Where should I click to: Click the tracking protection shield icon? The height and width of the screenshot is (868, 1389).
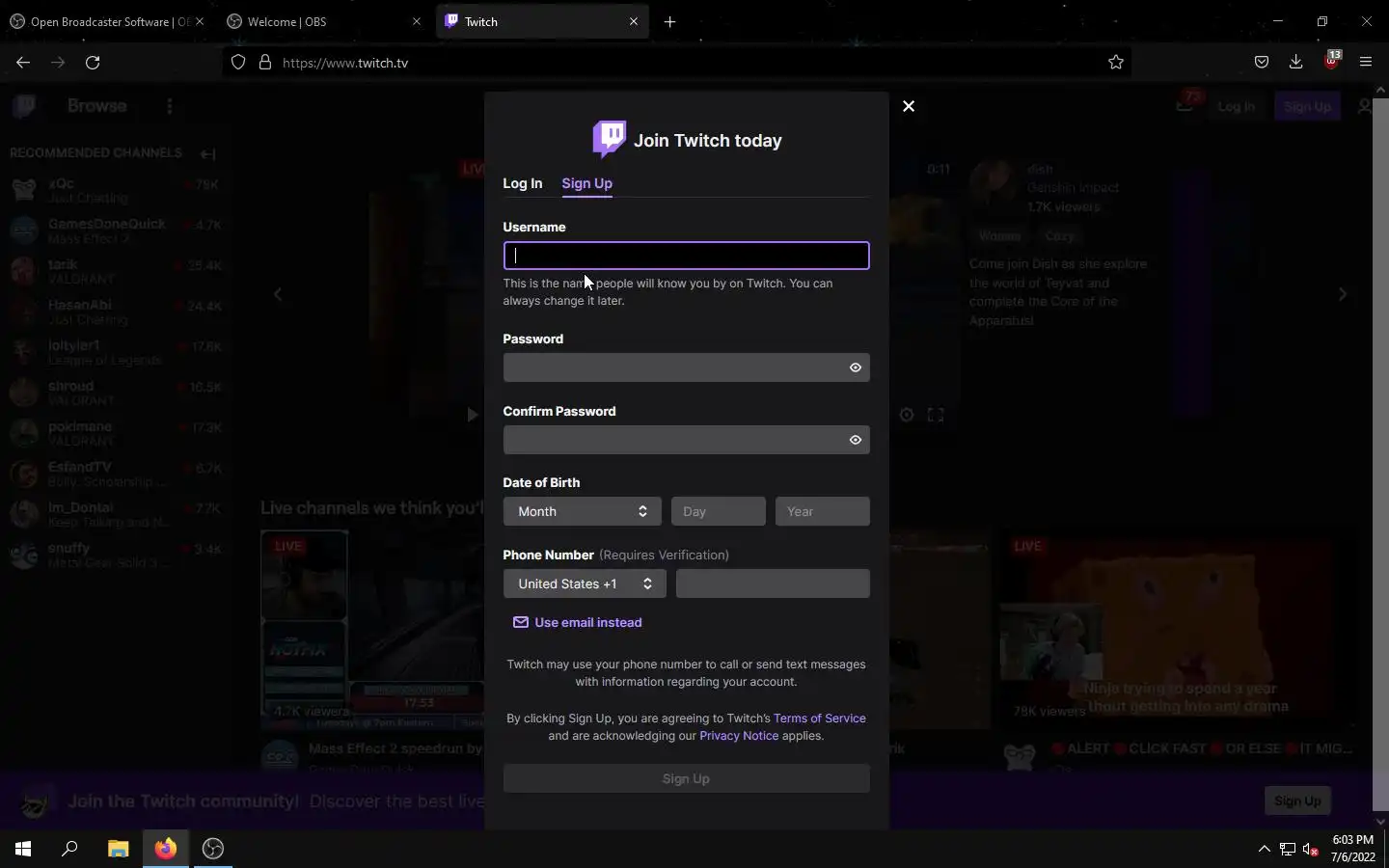(x=238, y=62)
